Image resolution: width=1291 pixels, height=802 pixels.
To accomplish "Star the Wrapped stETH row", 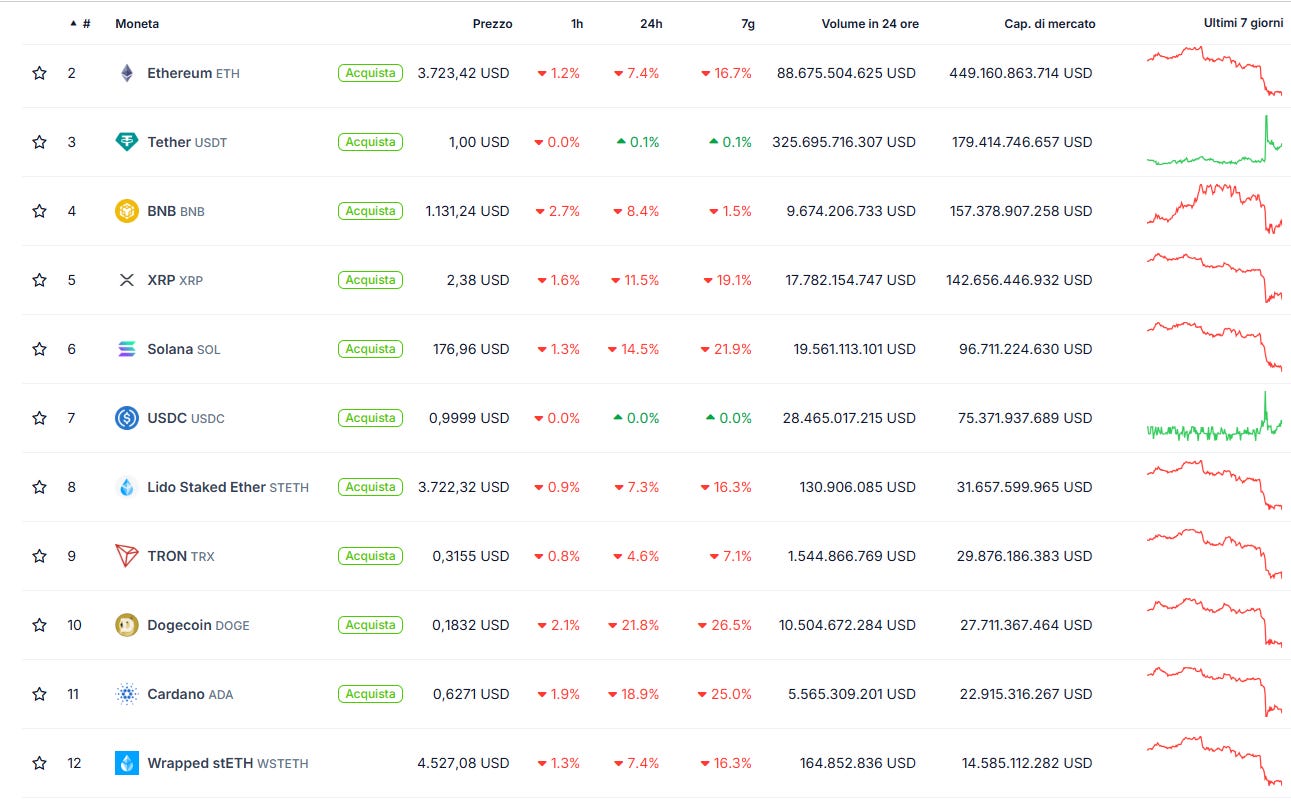I will tap(39, 763).
